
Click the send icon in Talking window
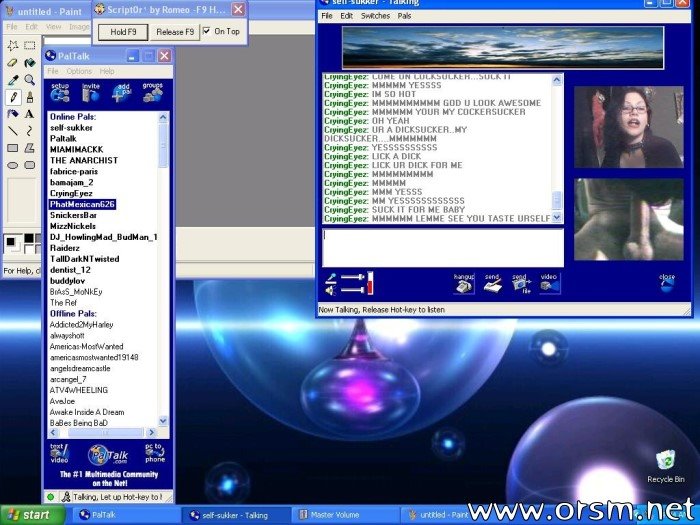(492, 283)
